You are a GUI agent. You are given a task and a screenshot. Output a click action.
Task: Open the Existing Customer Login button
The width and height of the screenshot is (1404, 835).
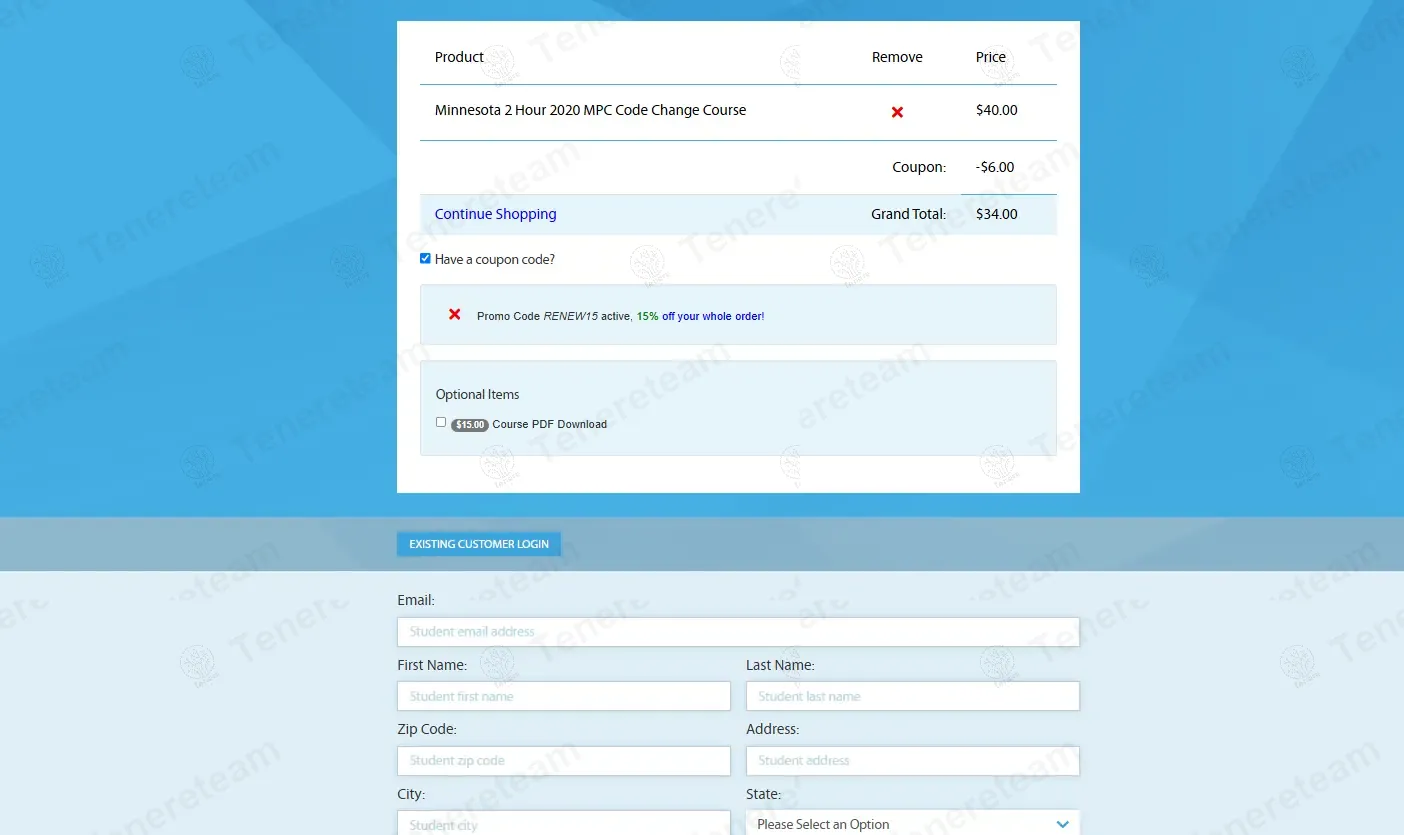pos(479,544)
